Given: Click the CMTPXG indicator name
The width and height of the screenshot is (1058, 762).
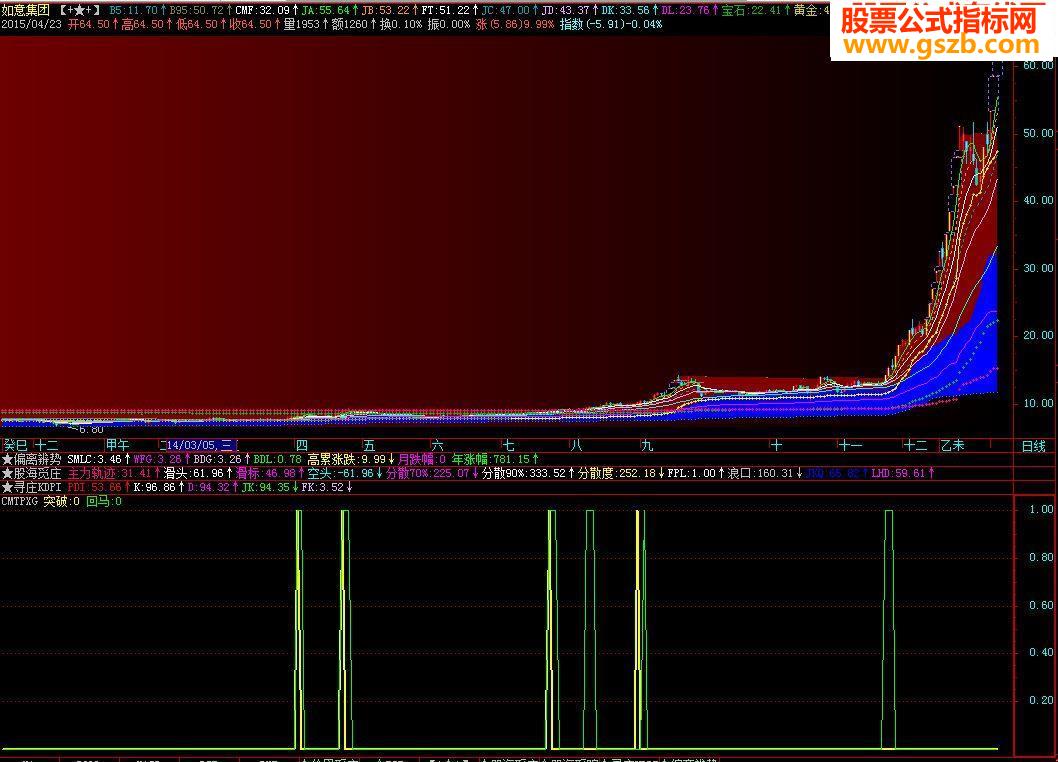Looking at the screenshot, I should (20, 501).
